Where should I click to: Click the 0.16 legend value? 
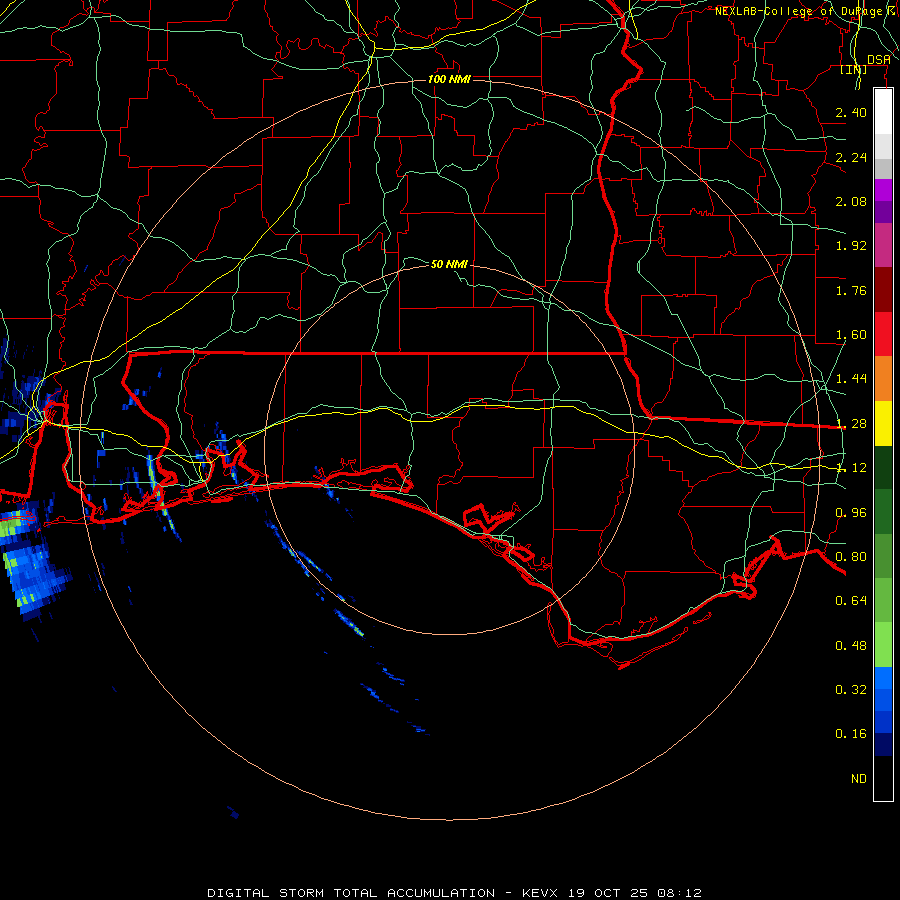[x=851, y=734]
